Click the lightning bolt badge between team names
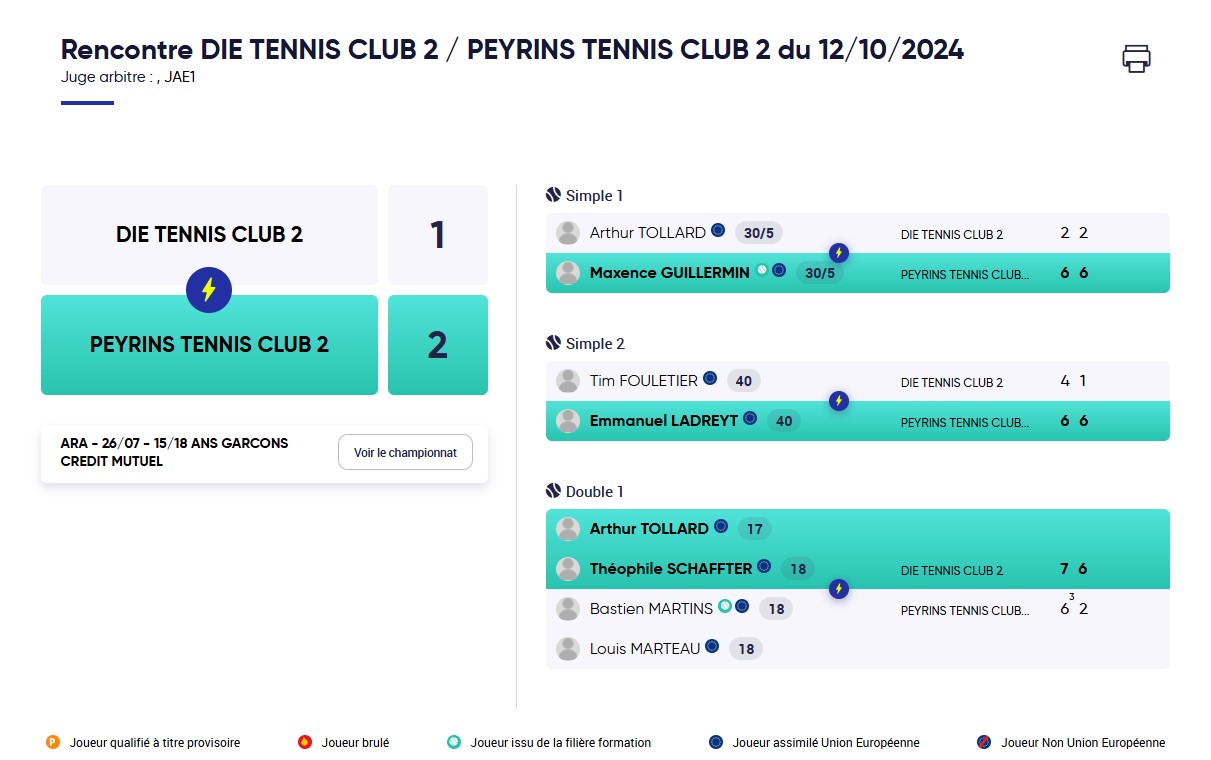Viewport: 1211px width, 760px height. (209, 290)
